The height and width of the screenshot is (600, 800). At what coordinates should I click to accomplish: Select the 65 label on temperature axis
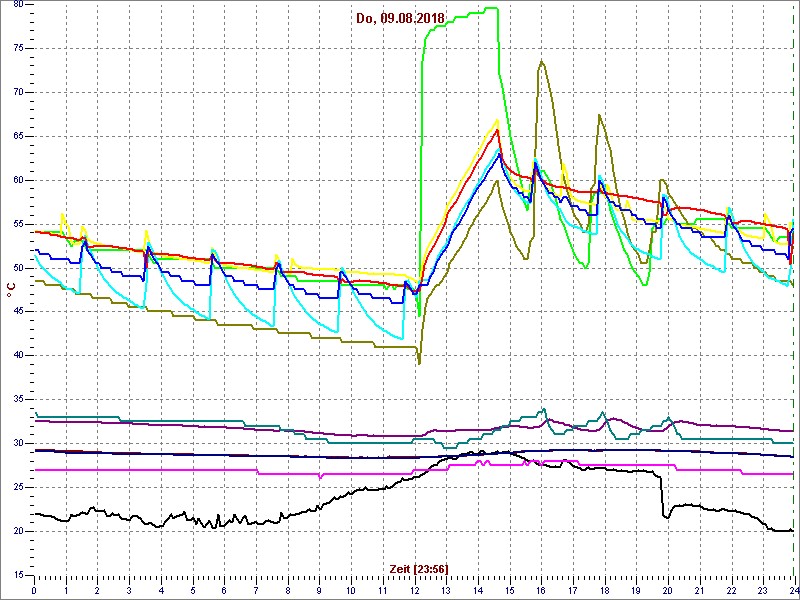pyautogui.click(x=18, y=136)
